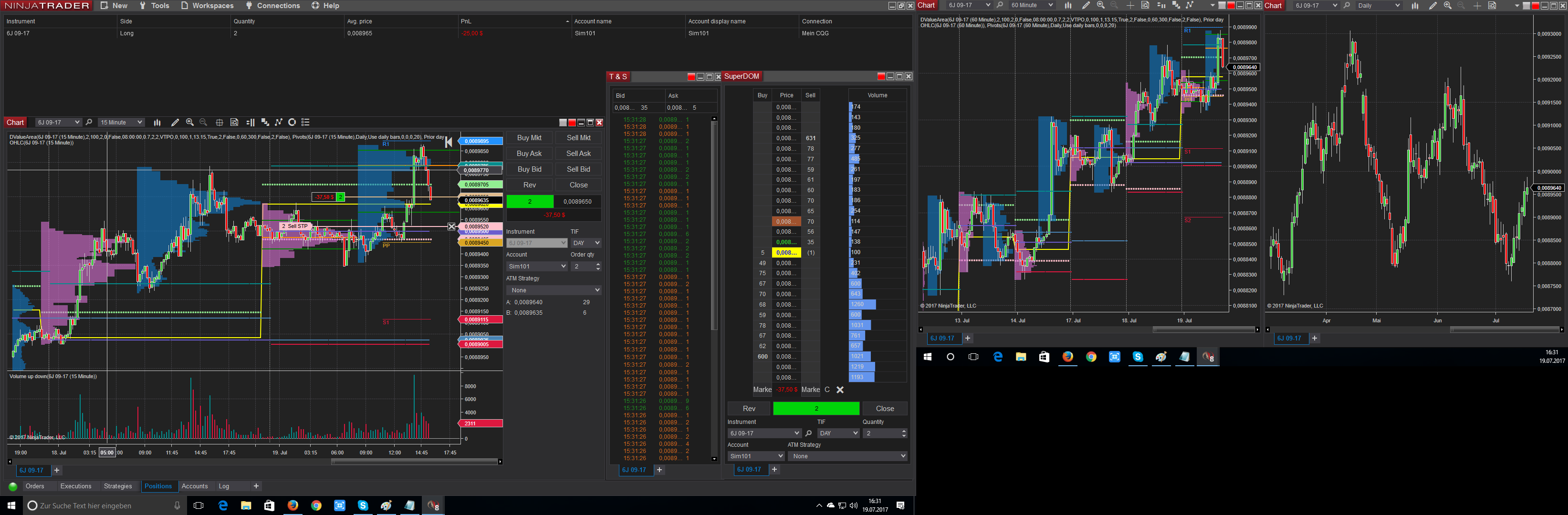Click Sell Mkt in Chart Trader

point(578,138)
